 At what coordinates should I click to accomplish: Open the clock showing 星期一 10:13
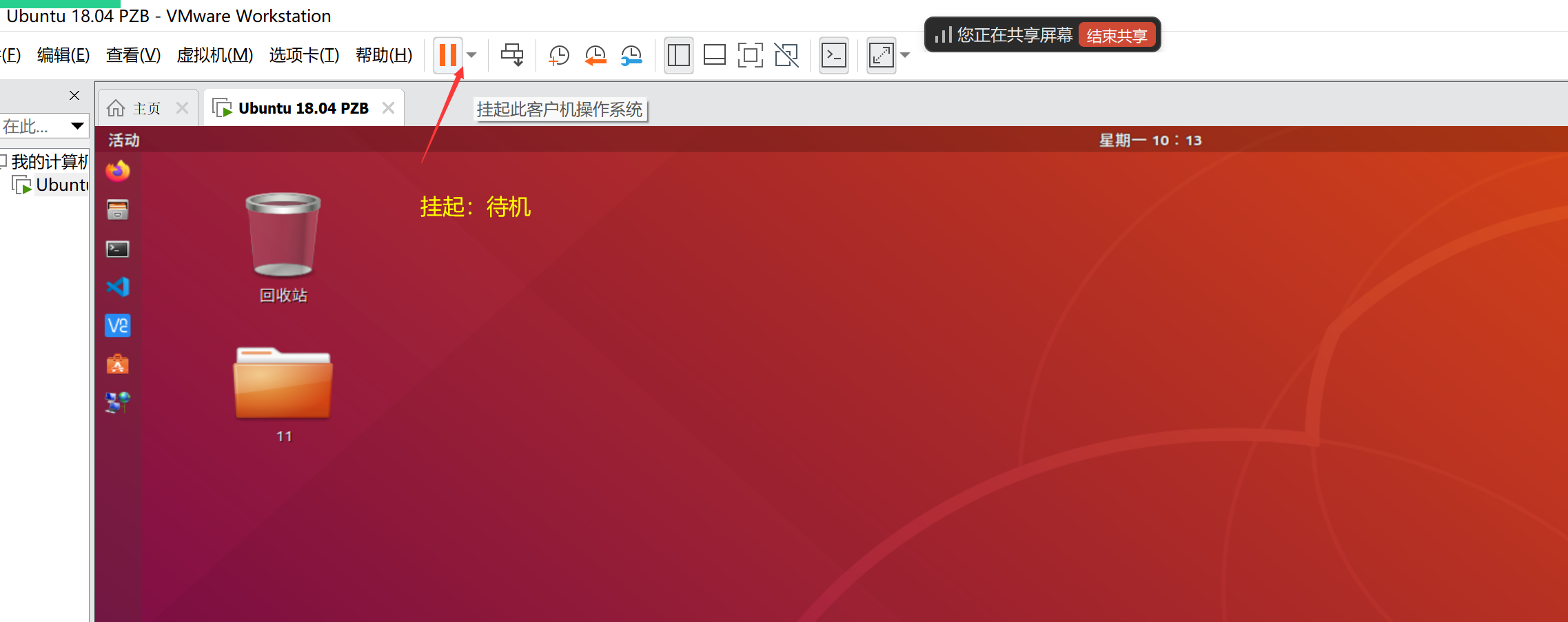[x=1150, y=141]
